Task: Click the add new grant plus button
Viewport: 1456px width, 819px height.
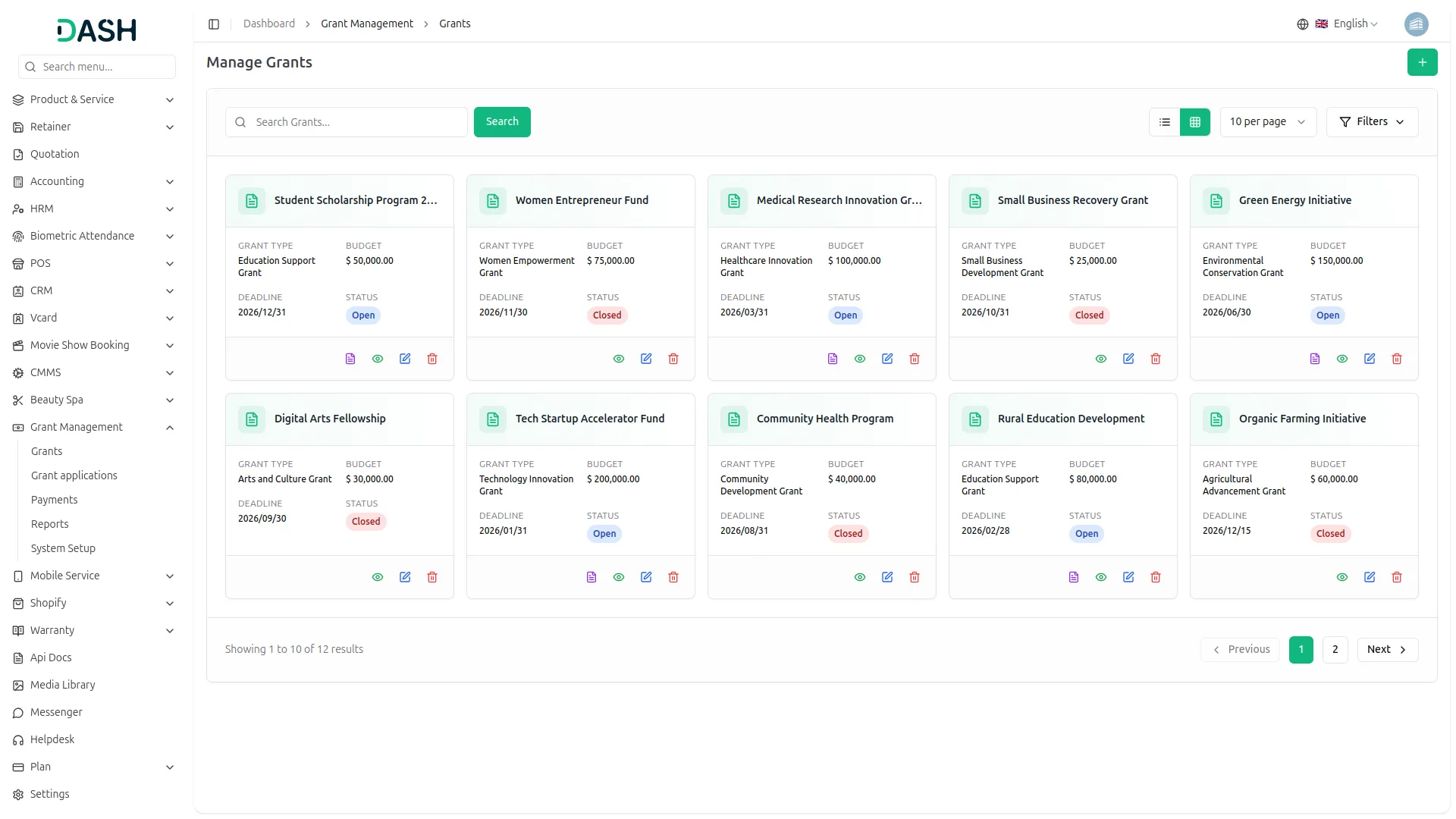Action: pyautogui.click(x=1423, y=62)
